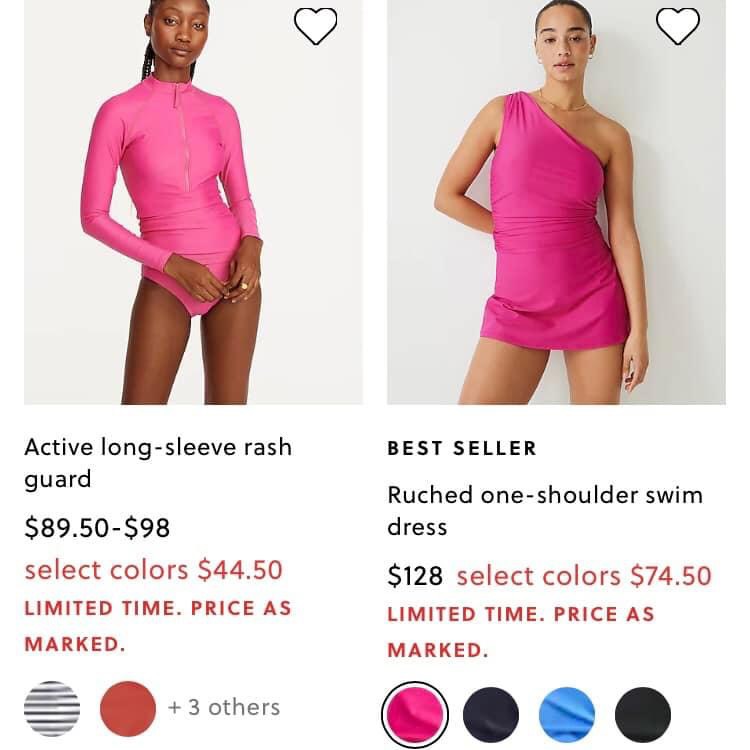Favorite the Active long-sleeve rash guard heart
The width and height of the screenshot is (750, 750).
[x=315, y=27]
